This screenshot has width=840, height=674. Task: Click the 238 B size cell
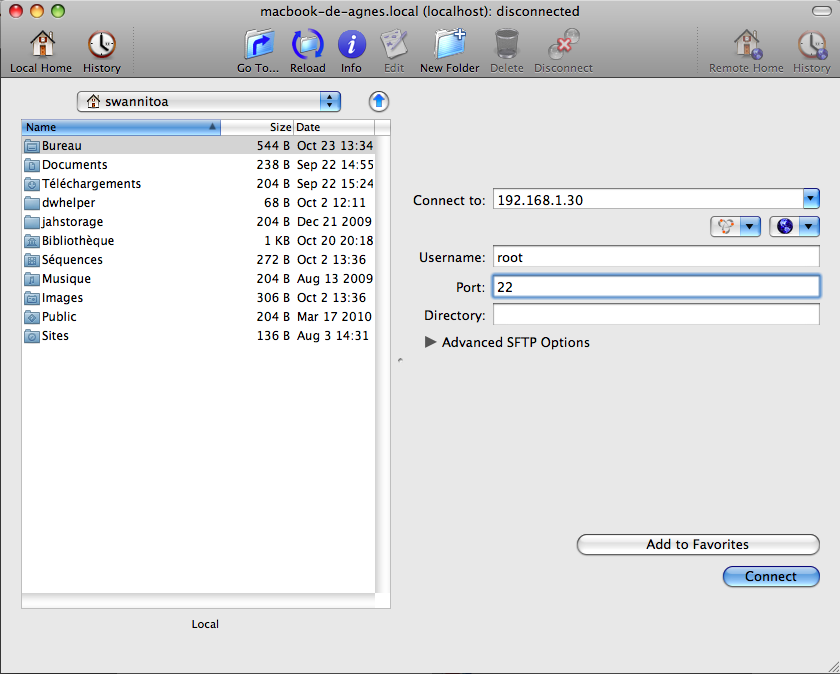point(273,165)
